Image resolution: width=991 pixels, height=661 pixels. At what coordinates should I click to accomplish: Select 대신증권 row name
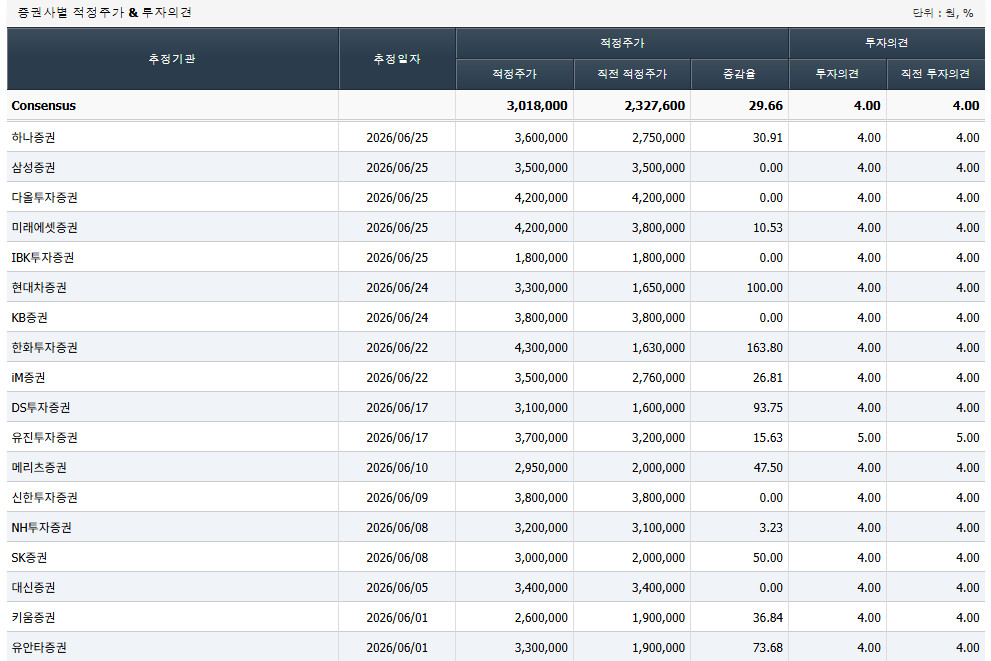point(33,588)
